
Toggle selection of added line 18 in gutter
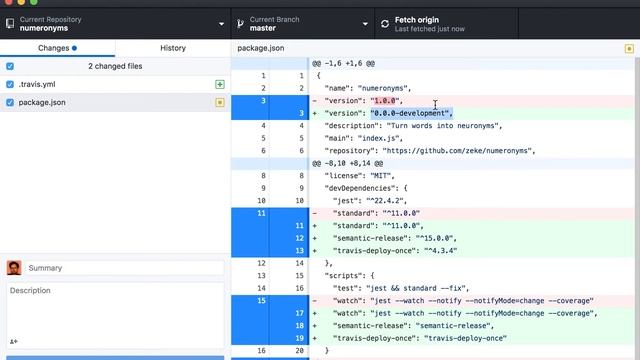[270, 326]
